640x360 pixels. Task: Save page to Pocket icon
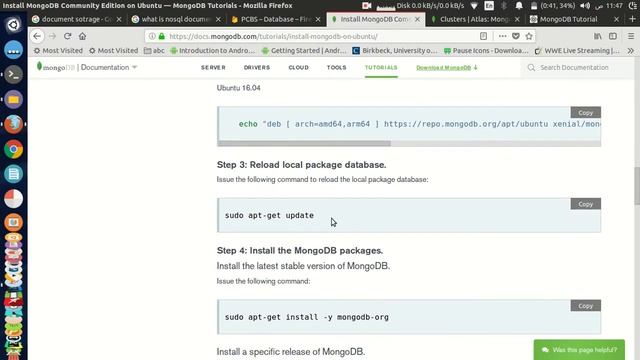[516, 36]
